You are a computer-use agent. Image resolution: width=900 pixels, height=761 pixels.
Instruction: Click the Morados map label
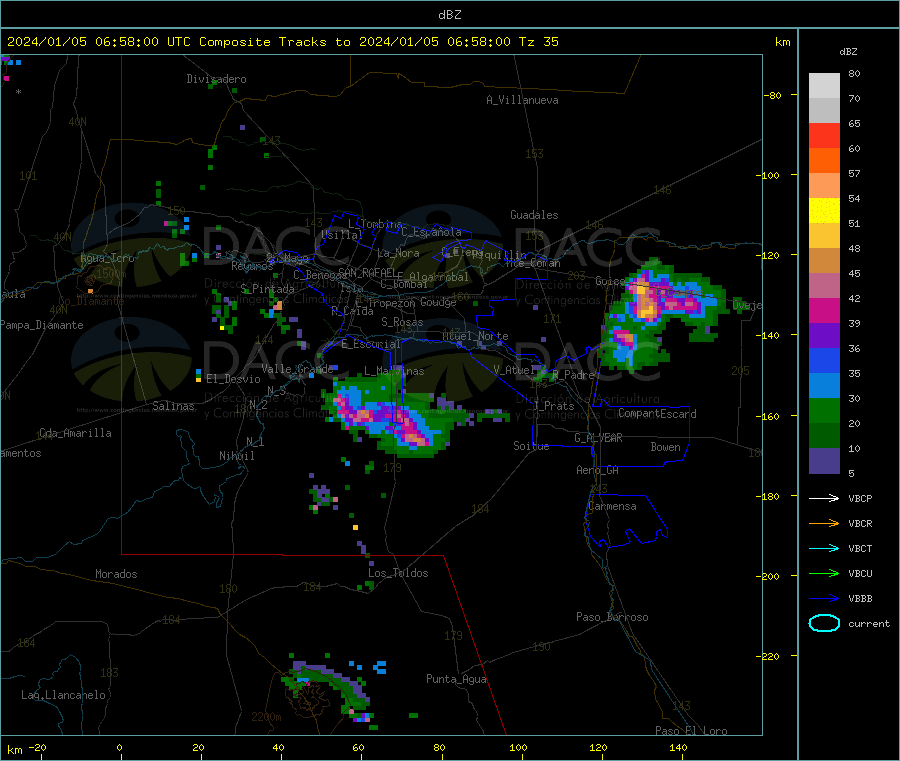[x=116, y=574]
